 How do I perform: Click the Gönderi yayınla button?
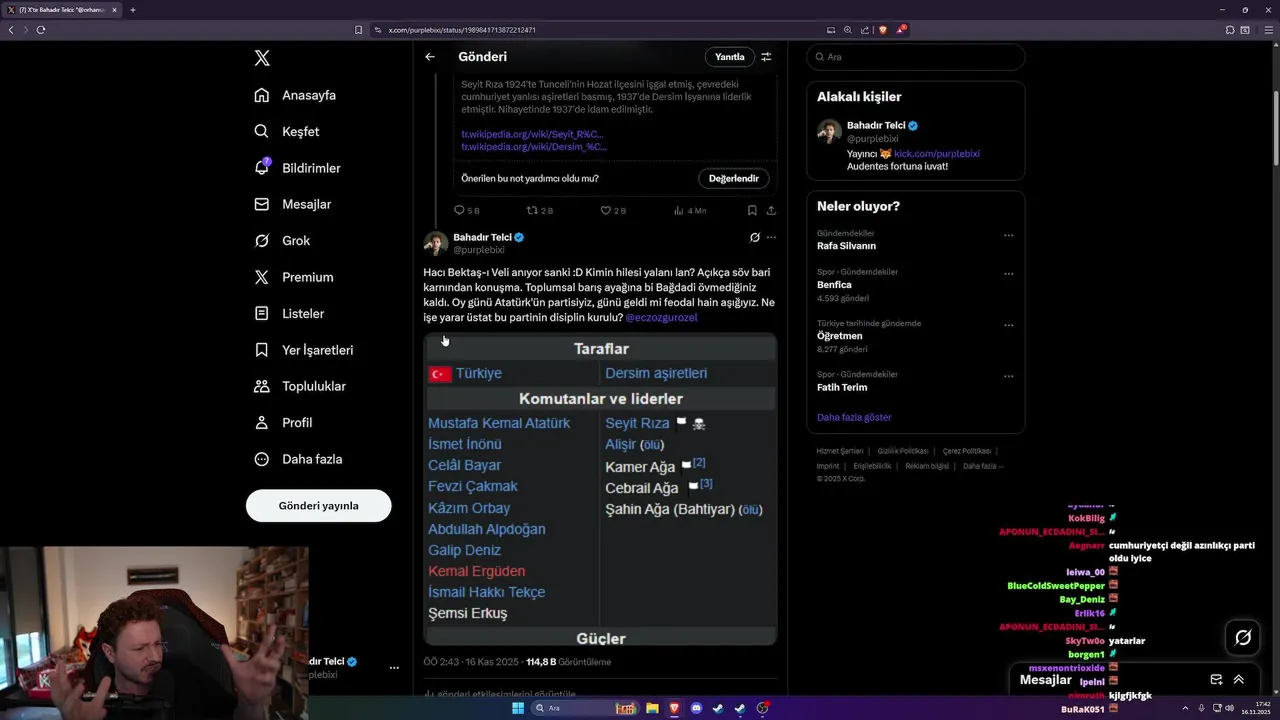click(318, 506)
